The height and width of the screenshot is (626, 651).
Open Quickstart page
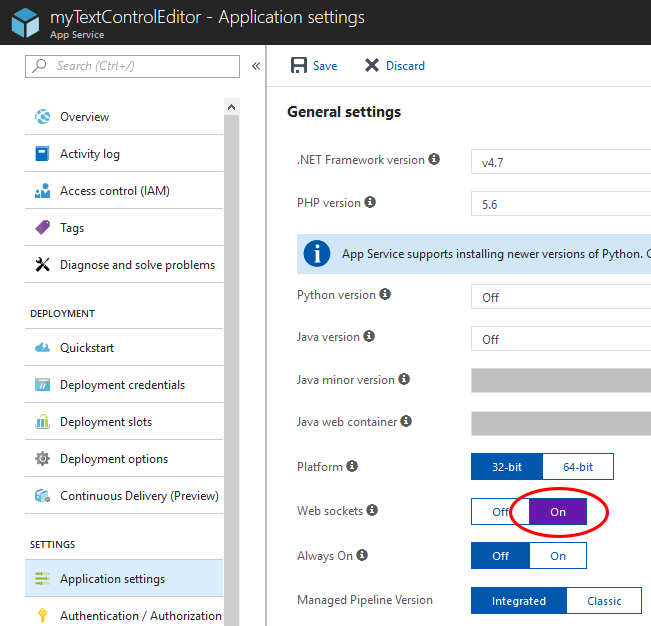[124, 347]
